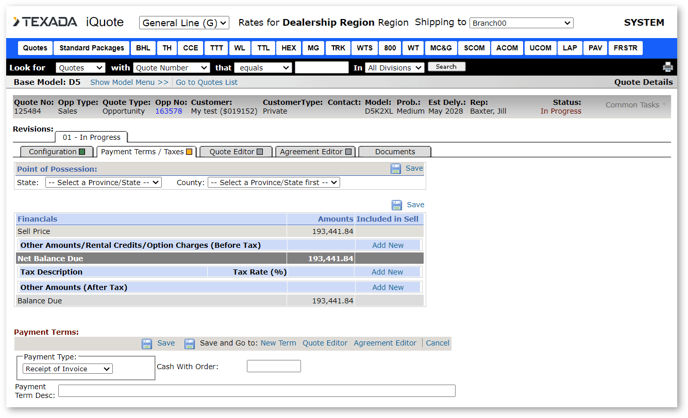Click Add New for Tax Description
688x418 pixels.
pos(387,272)
